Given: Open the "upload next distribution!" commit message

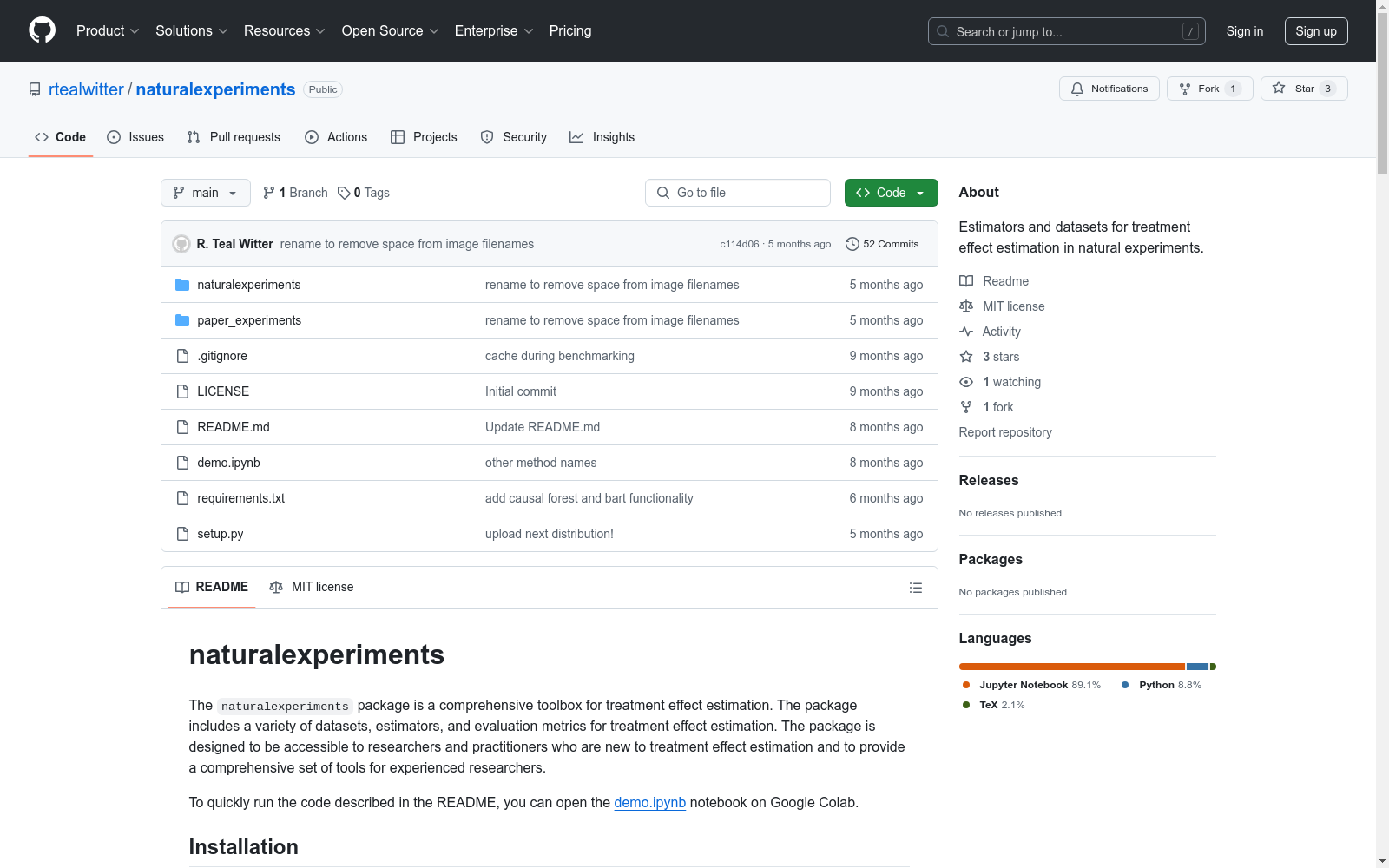Looking at the screenshot, I should click(x=550, y=534).
